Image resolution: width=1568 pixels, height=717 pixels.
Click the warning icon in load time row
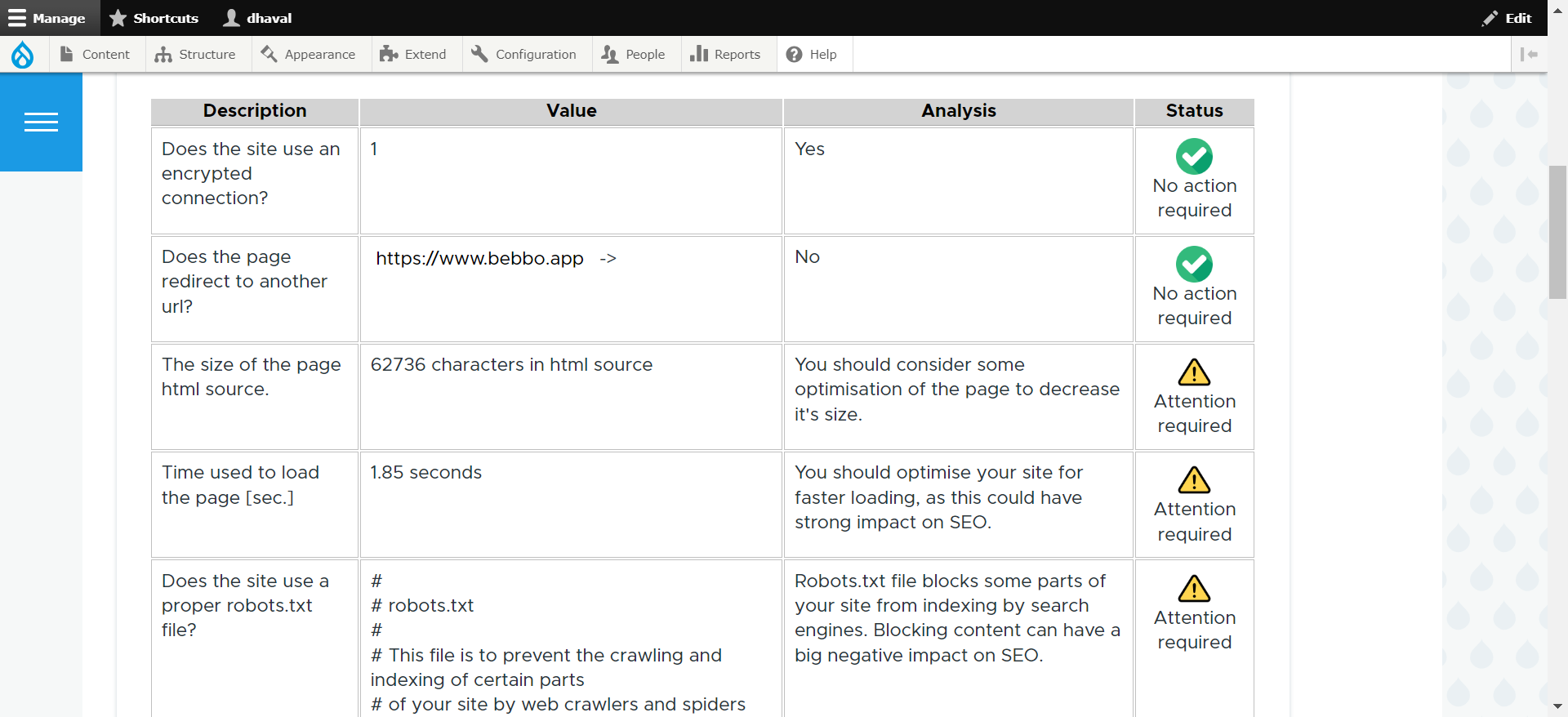click(x=1194, y=480)
